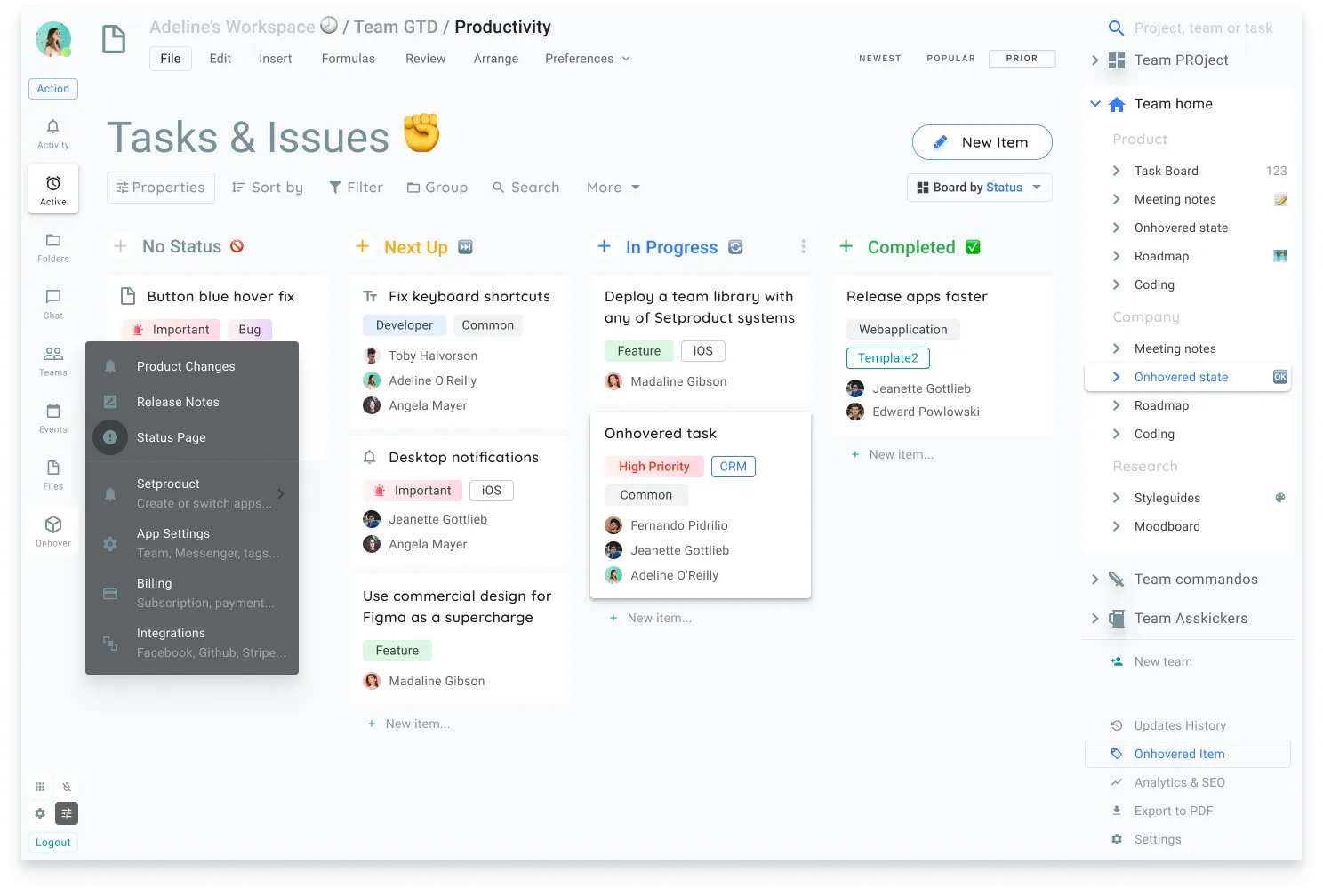Click the New Item button
This screenshot has height=896, width=1323.
(982, 142)
